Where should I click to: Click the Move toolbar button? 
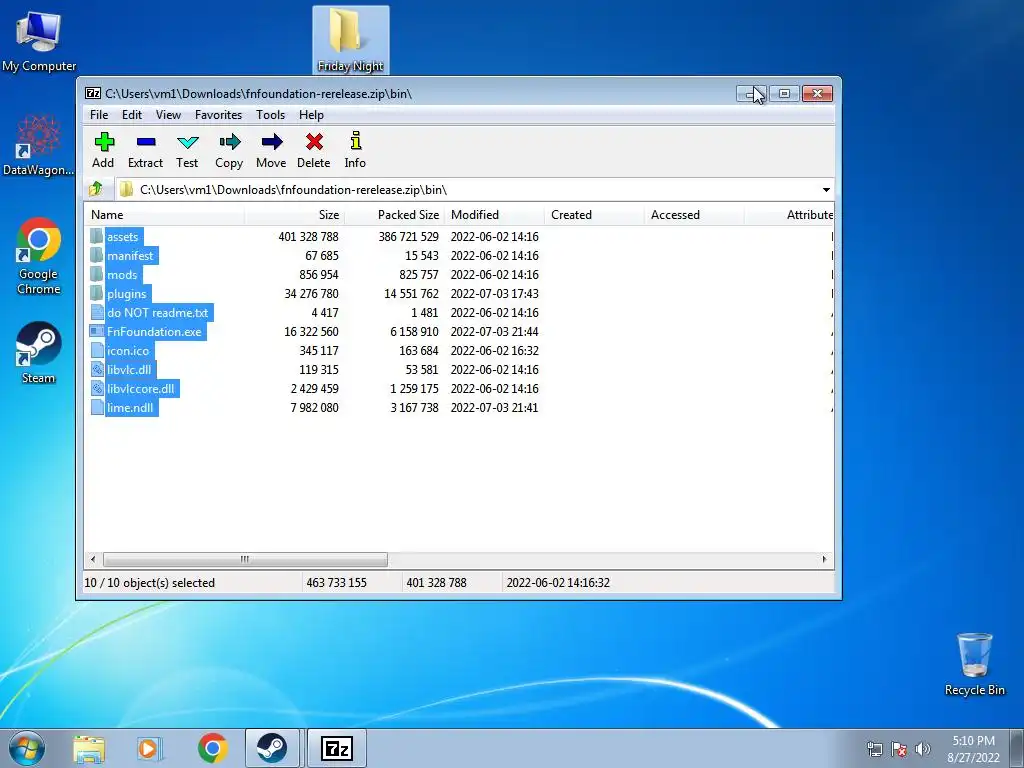coord(271,150)
